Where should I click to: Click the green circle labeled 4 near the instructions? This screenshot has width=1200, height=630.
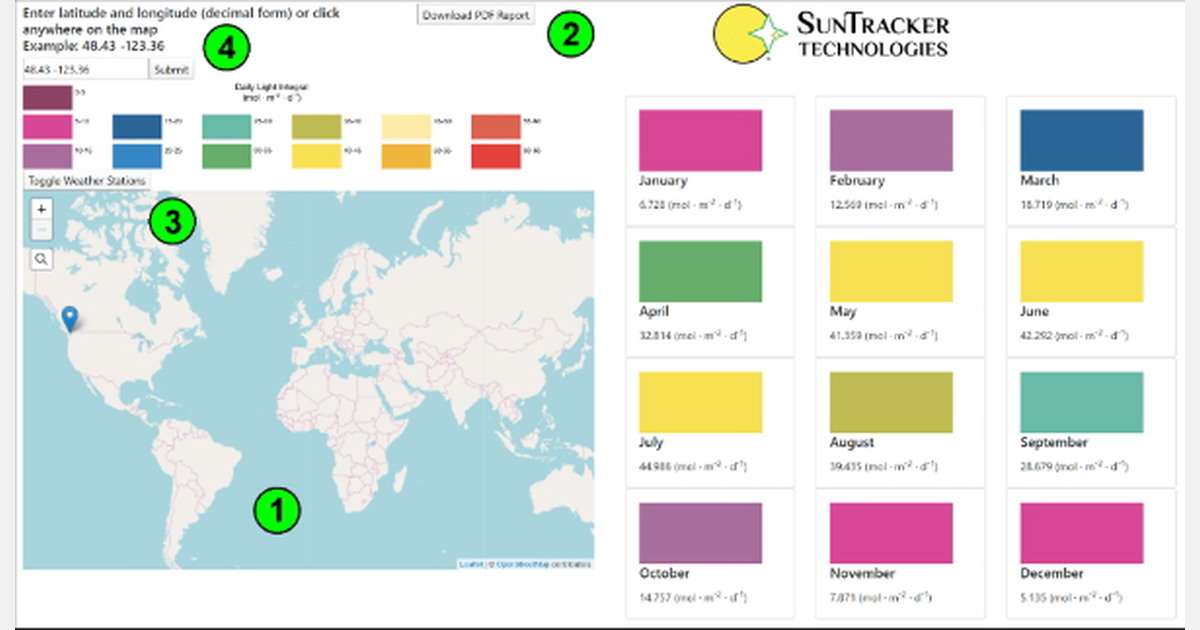tap(228, 46)
